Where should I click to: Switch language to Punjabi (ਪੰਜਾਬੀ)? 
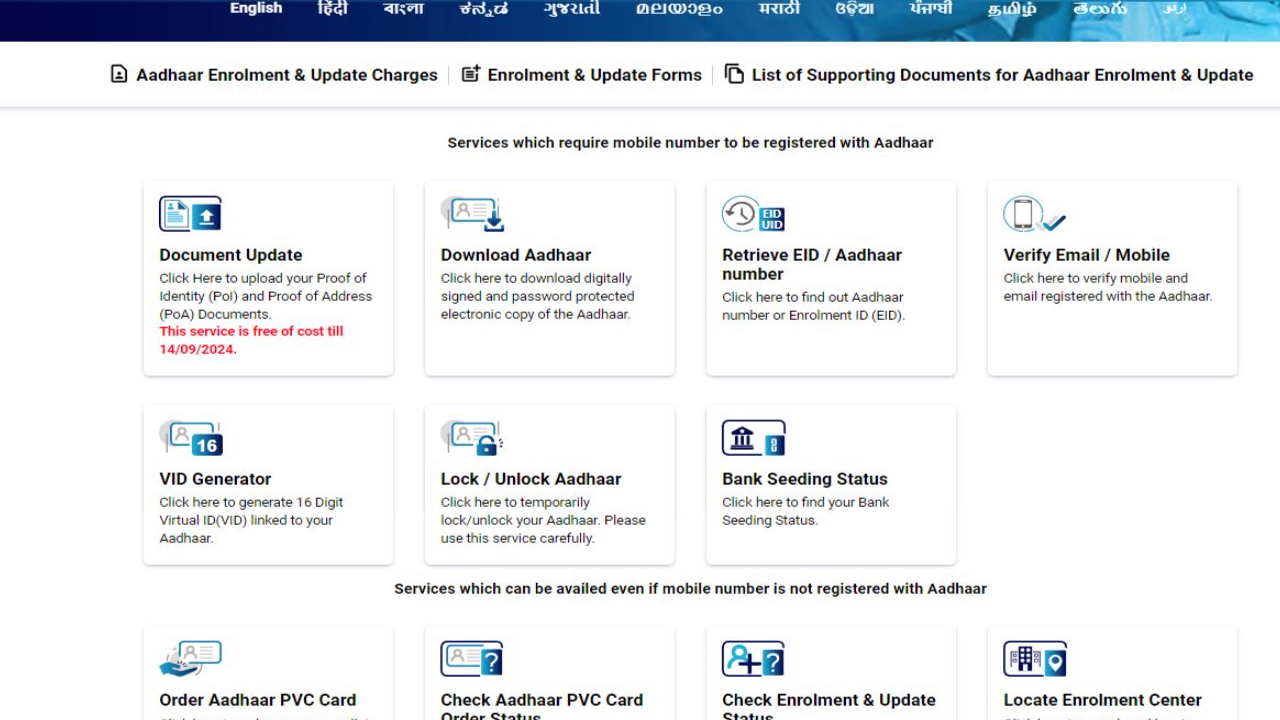(x=931, y=8)
